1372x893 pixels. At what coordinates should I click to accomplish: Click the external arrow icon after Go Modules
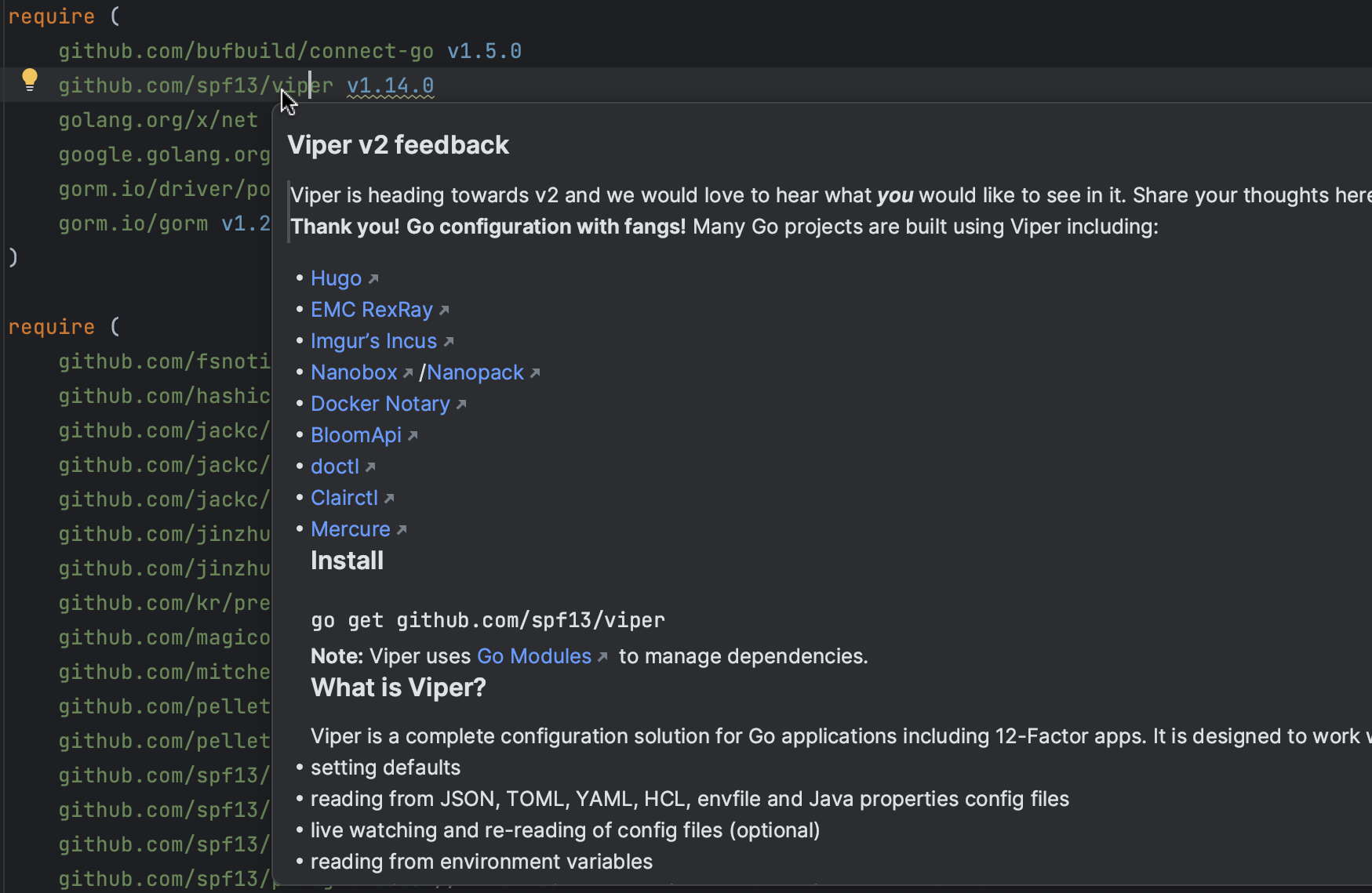(x=602, y=657)
